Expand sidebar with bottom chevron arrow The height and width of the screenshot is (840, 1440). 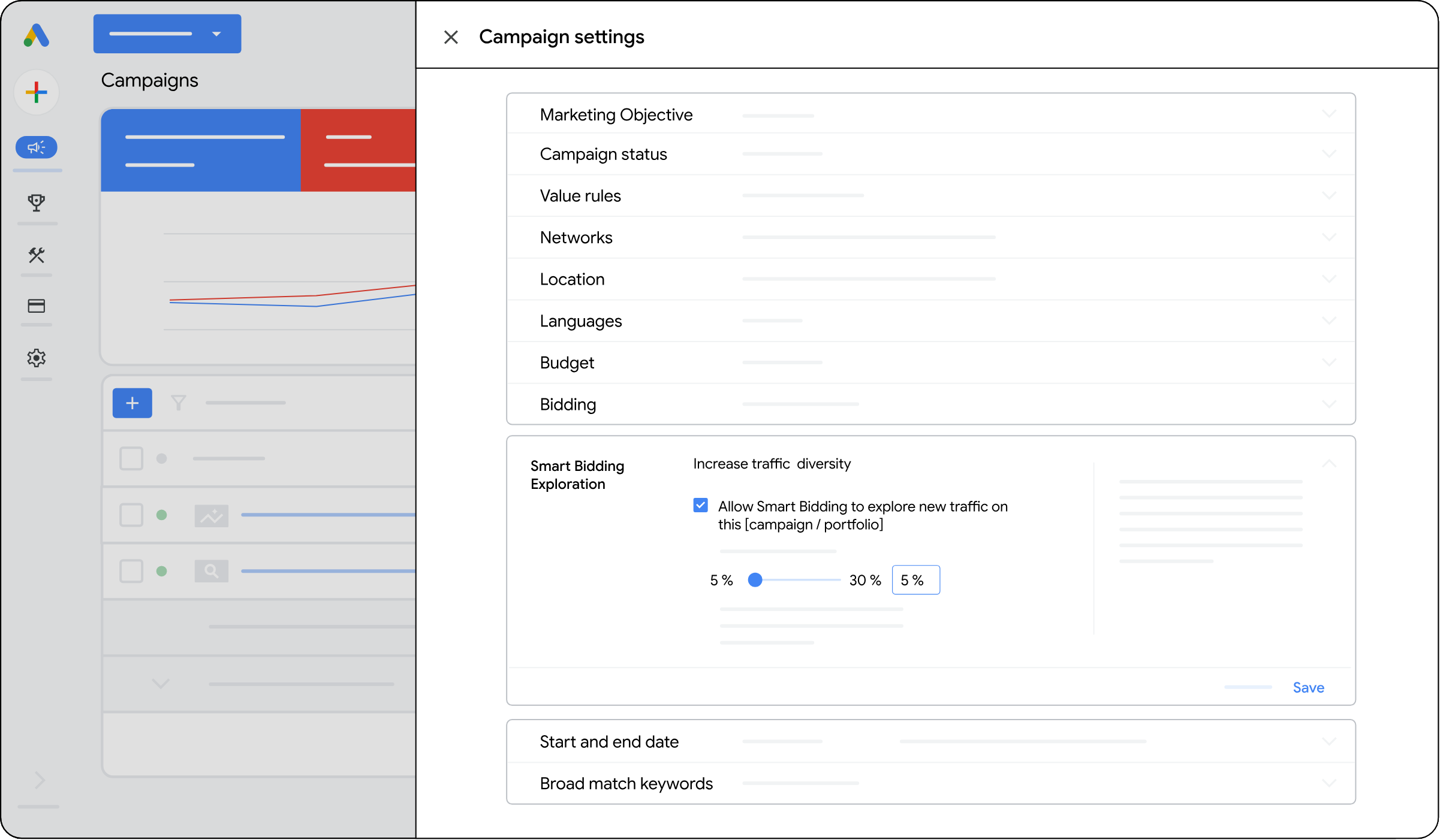[40, 780]
